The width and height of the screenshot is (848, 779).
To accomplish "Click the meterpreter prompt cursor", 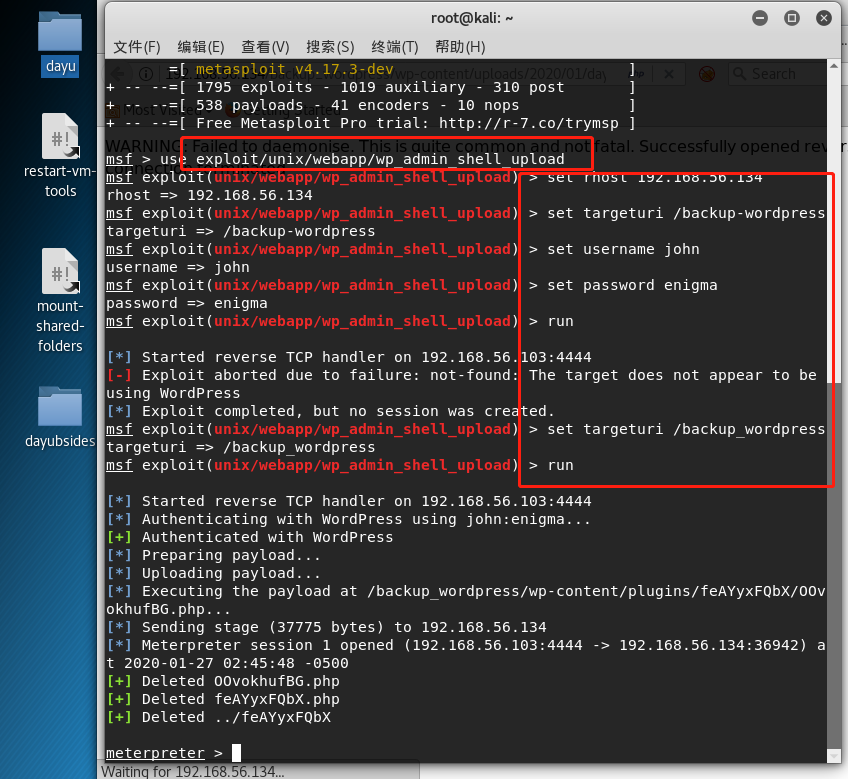I will coord(236,752).
